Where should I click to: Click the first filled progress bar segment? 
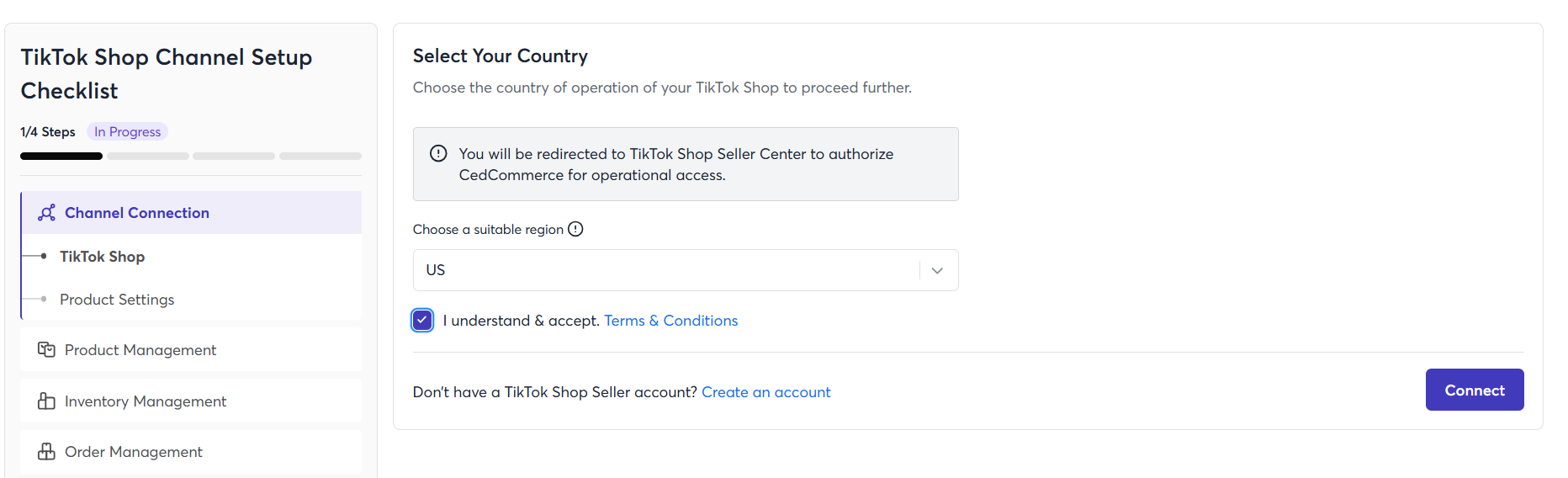point(61,156)
